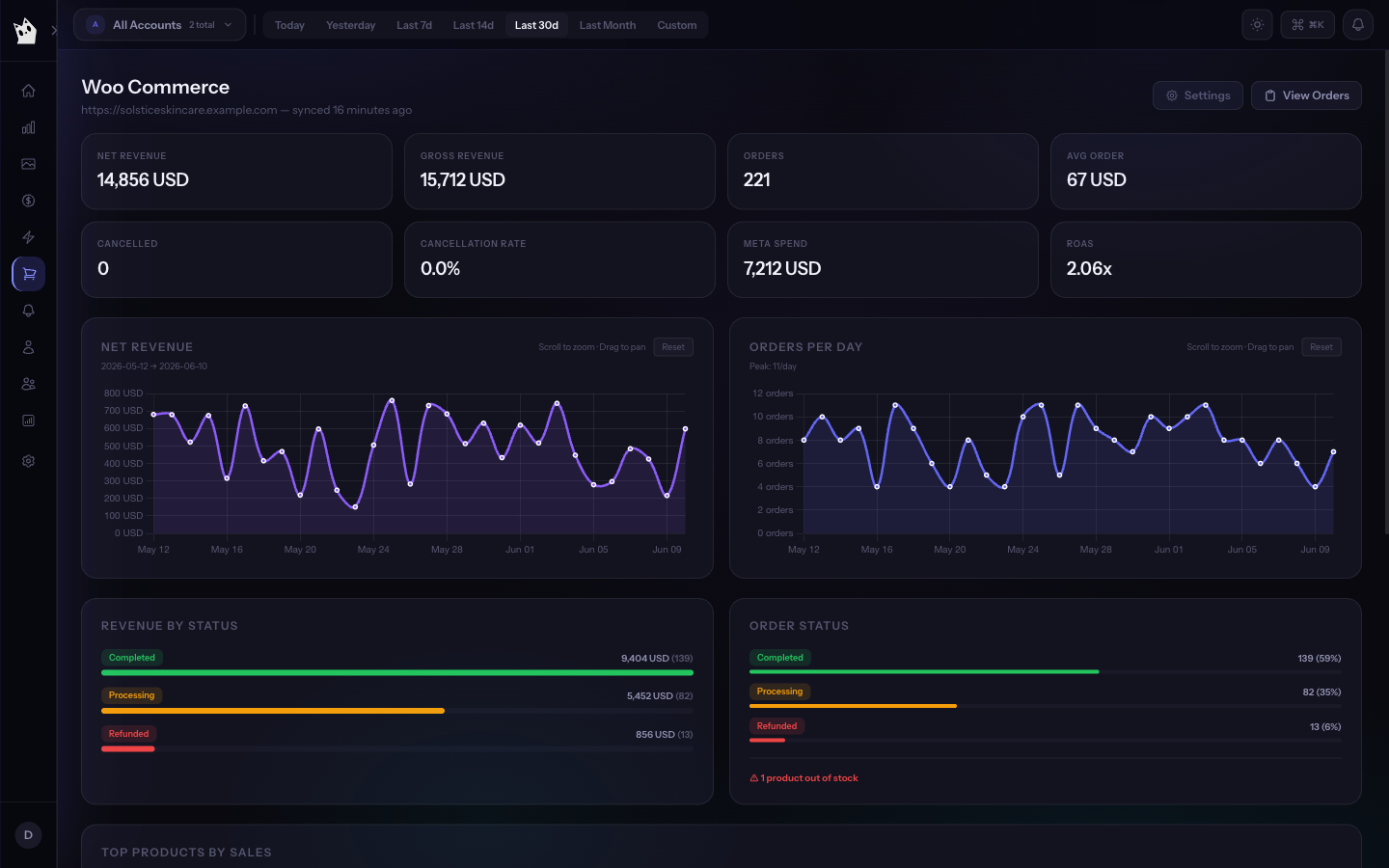Viewport: 1389px width, 868px height.
Task: Open the boxed chart reports sidebar icon
Action: pyautogui.click(x=28, y=420)
